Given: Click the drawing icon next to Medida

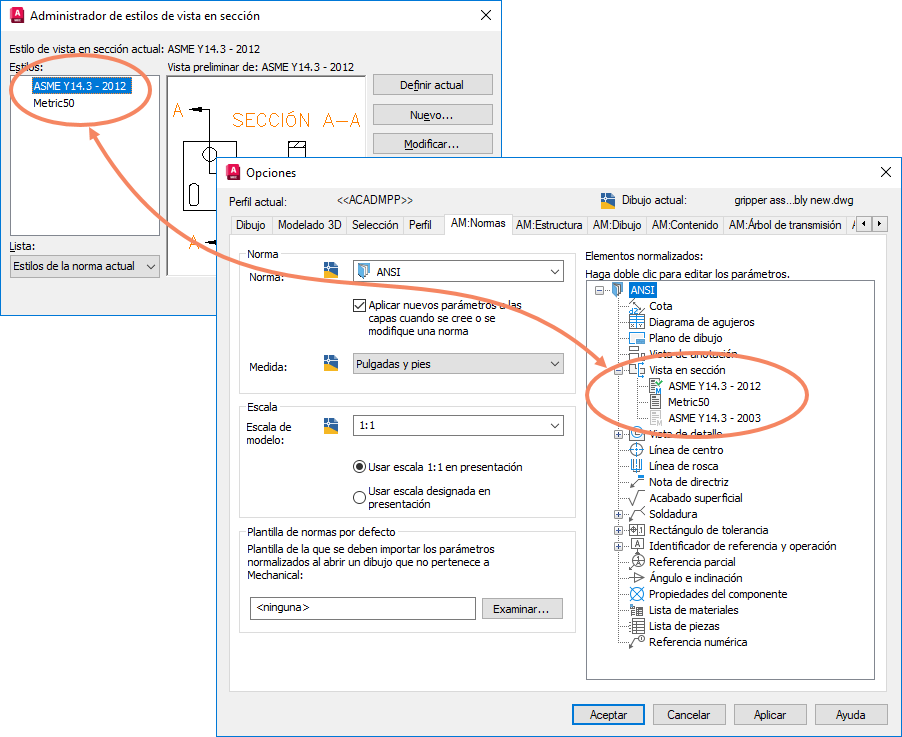Looking at the screenshot, I should pos(331,362).
